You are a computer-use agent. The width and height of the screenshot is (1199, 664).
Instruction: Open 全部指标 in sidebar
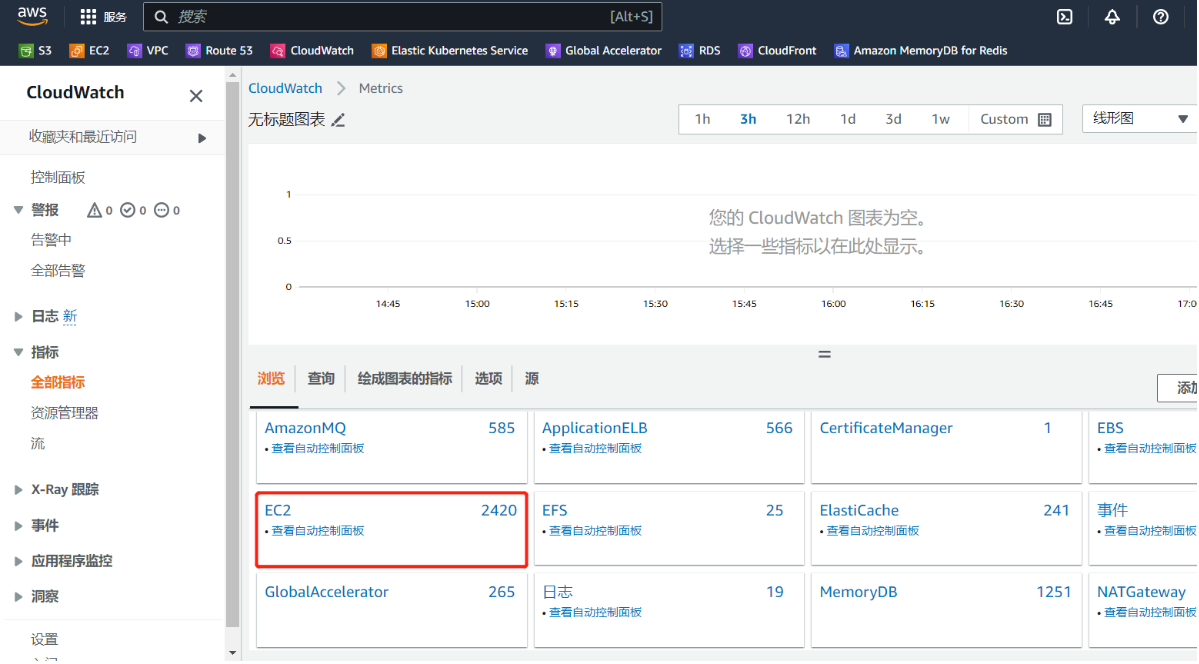click(57, 382)
